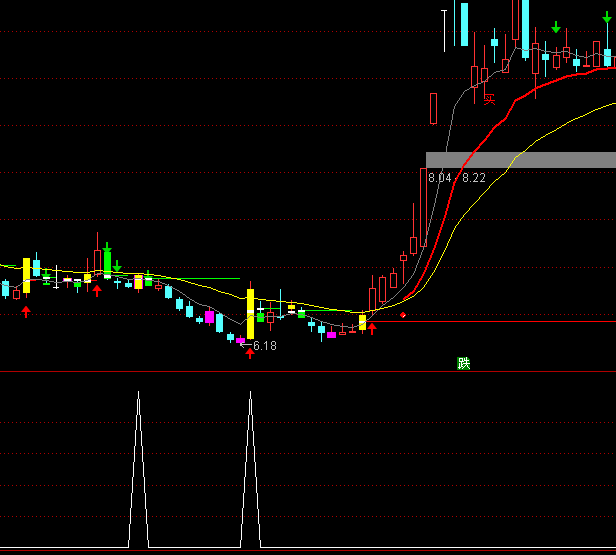Click the red 买 buy signal label

pyautogui.click(x=490, y=98)
